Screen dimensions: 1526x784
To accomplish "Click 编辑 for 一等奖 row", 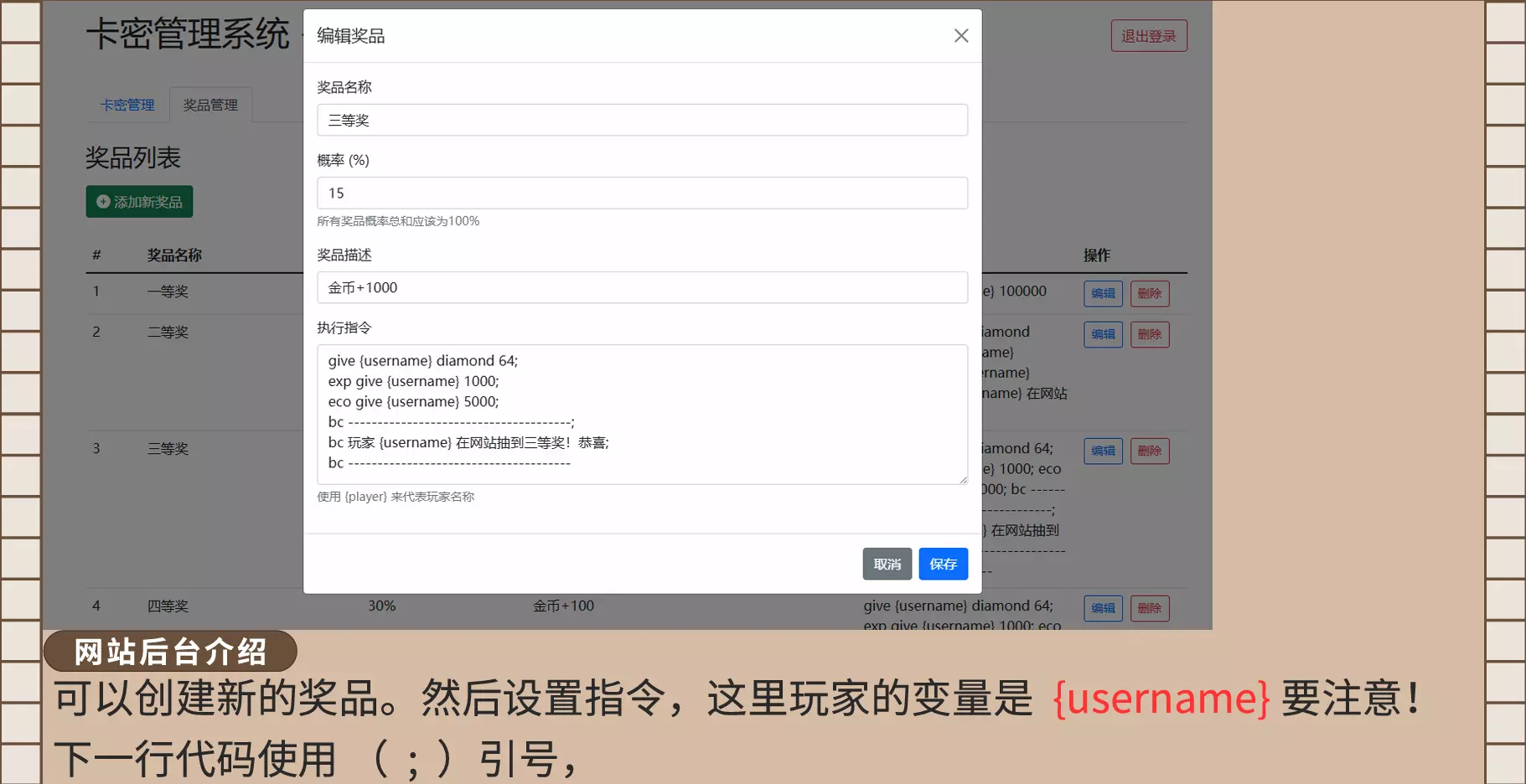I will pyautogui.click(x=1103, y=293).
